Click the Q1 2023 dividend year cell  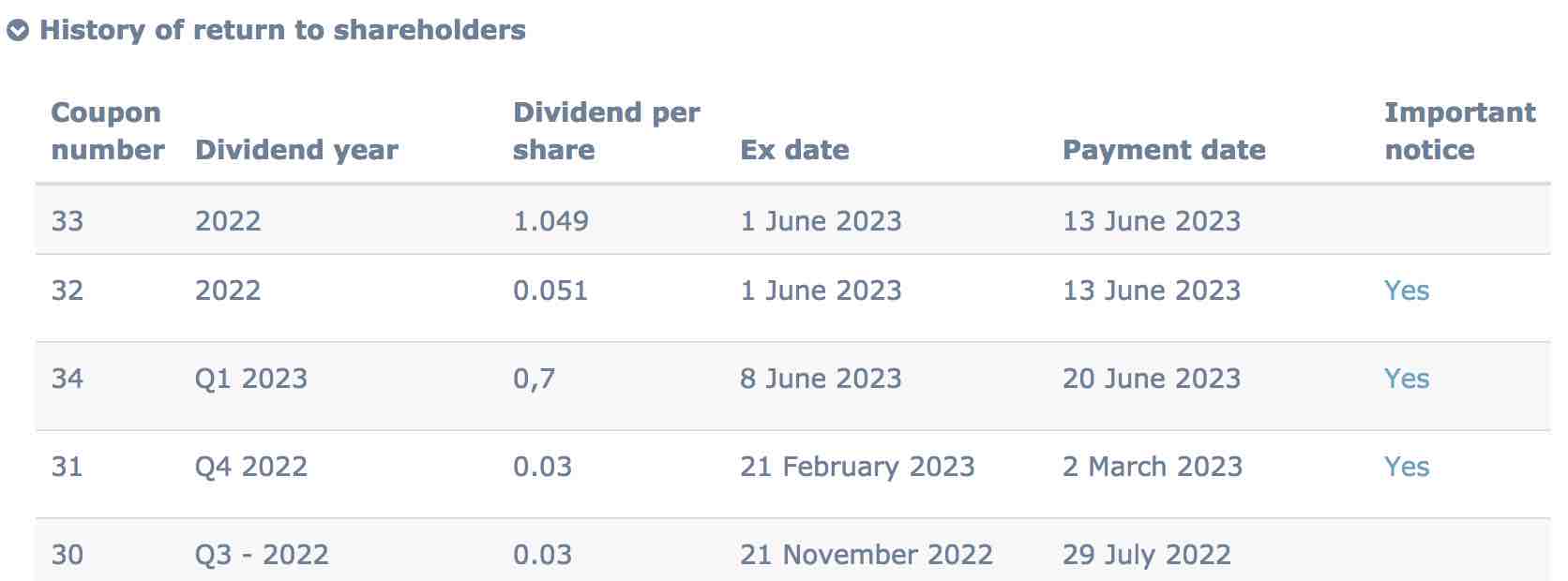[x=251, y=379]
